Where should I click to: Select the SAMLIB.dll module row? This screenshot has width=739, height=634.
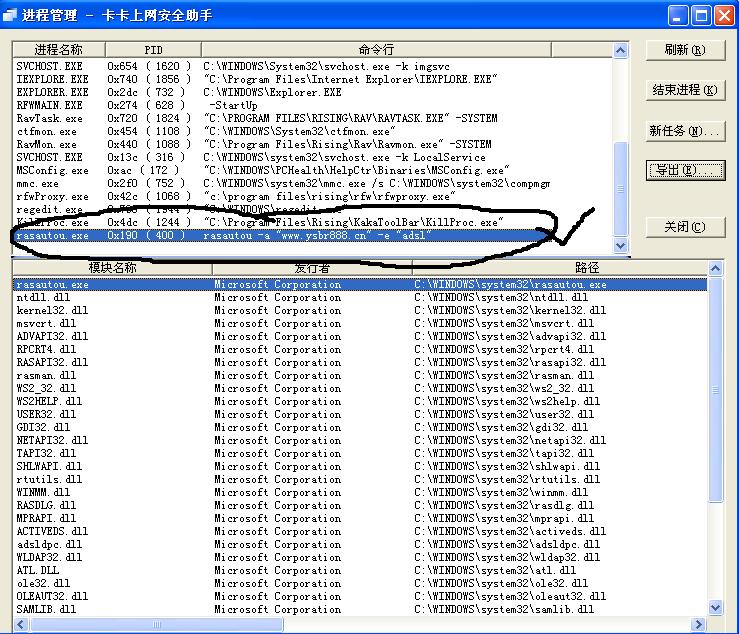[x=360, y=609]
